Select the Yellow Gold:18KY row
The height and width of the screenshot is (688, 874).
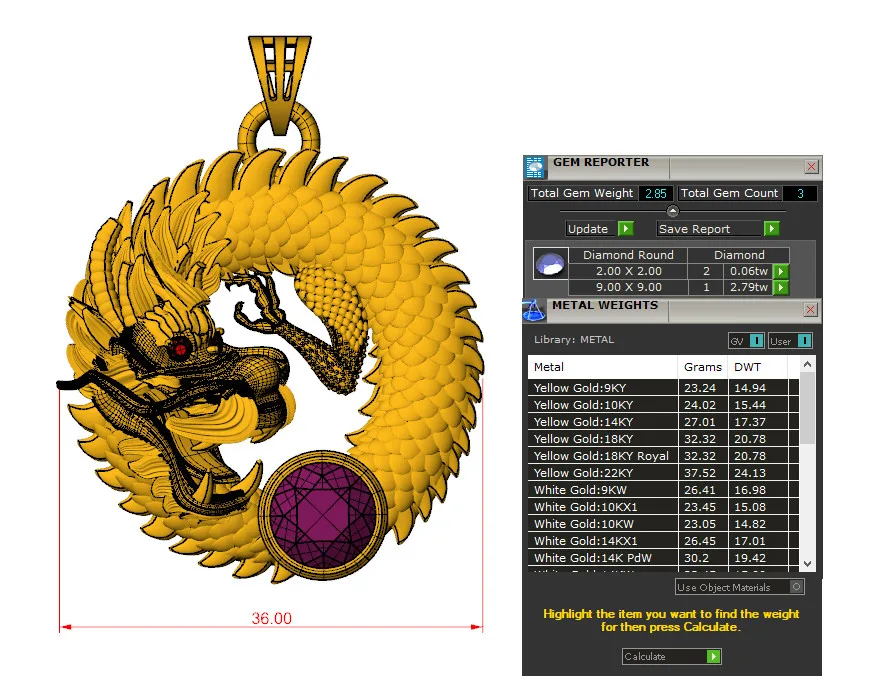(663, 439)
